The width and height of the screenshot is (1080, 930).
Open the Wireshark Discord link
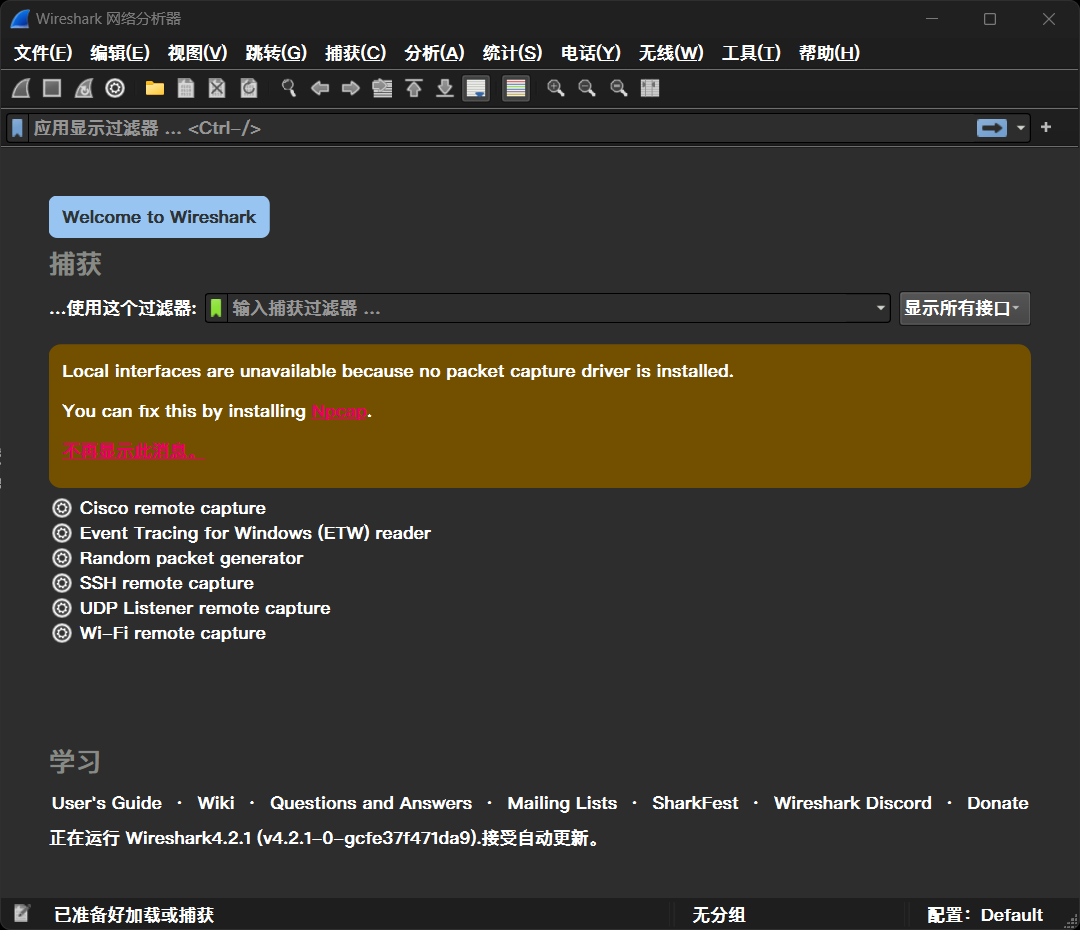[853, 803]
